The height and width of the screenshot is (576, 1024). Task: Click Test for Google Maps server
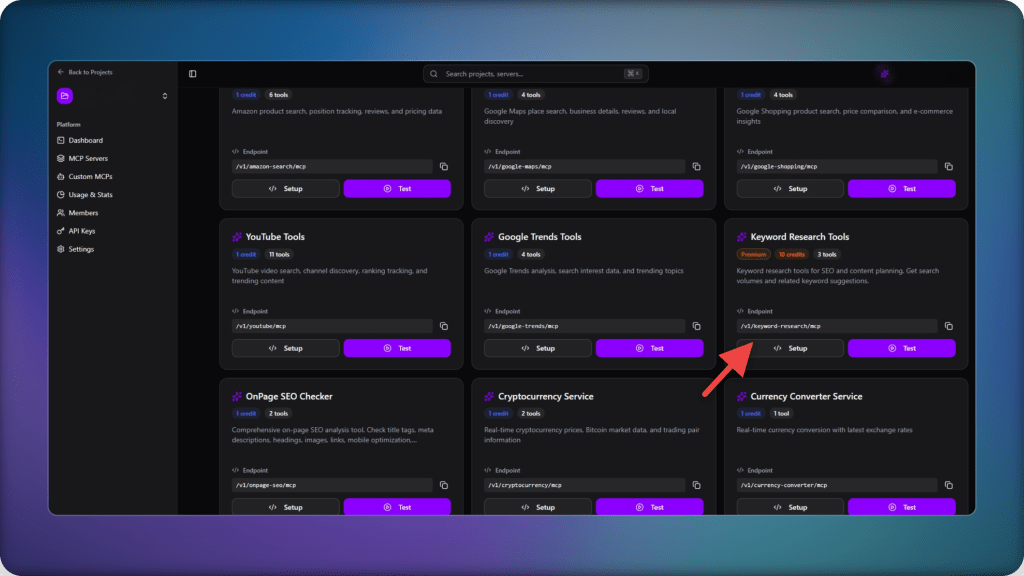click(649, 189)
